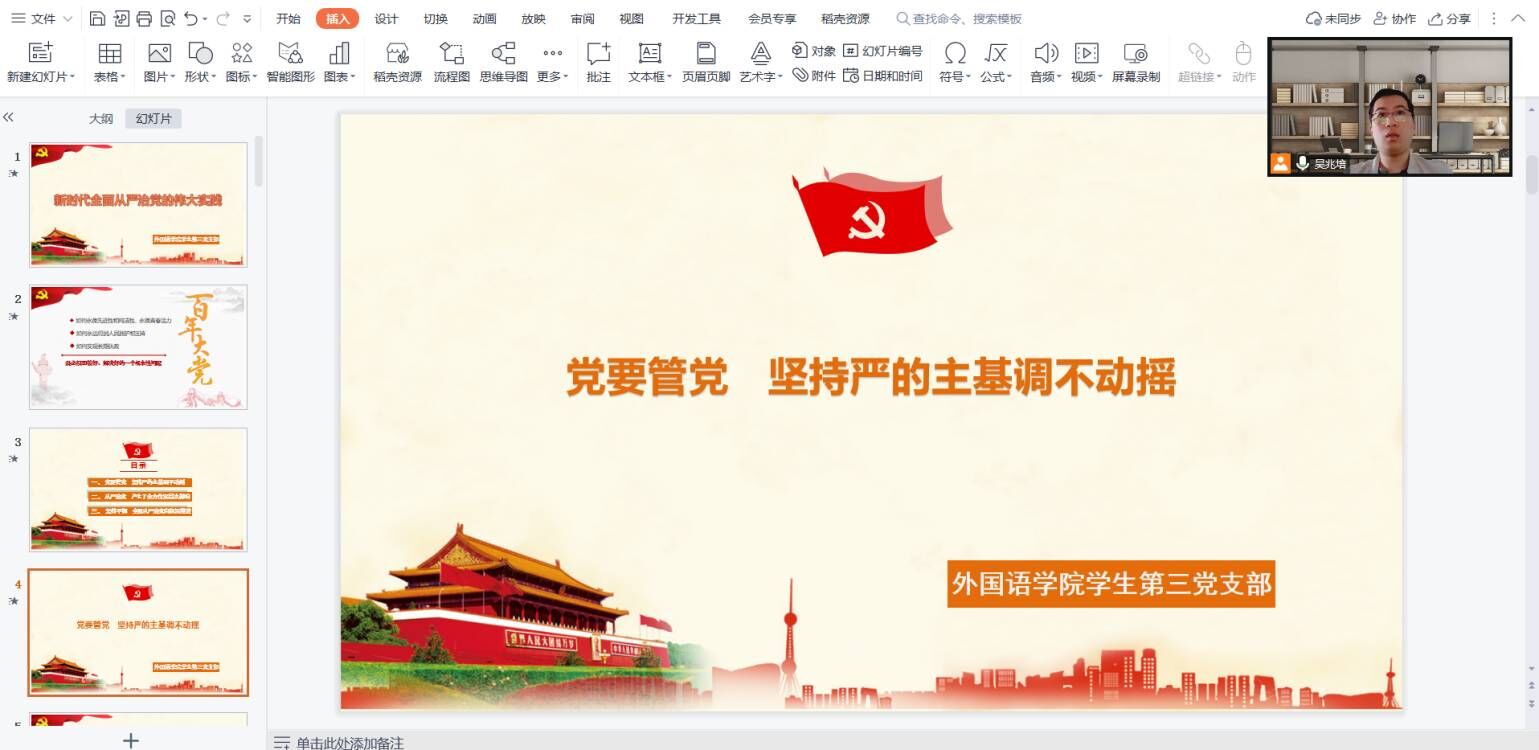Switch to the Animation (动画) tab
1539x750 pixels.
click(484, 18)
